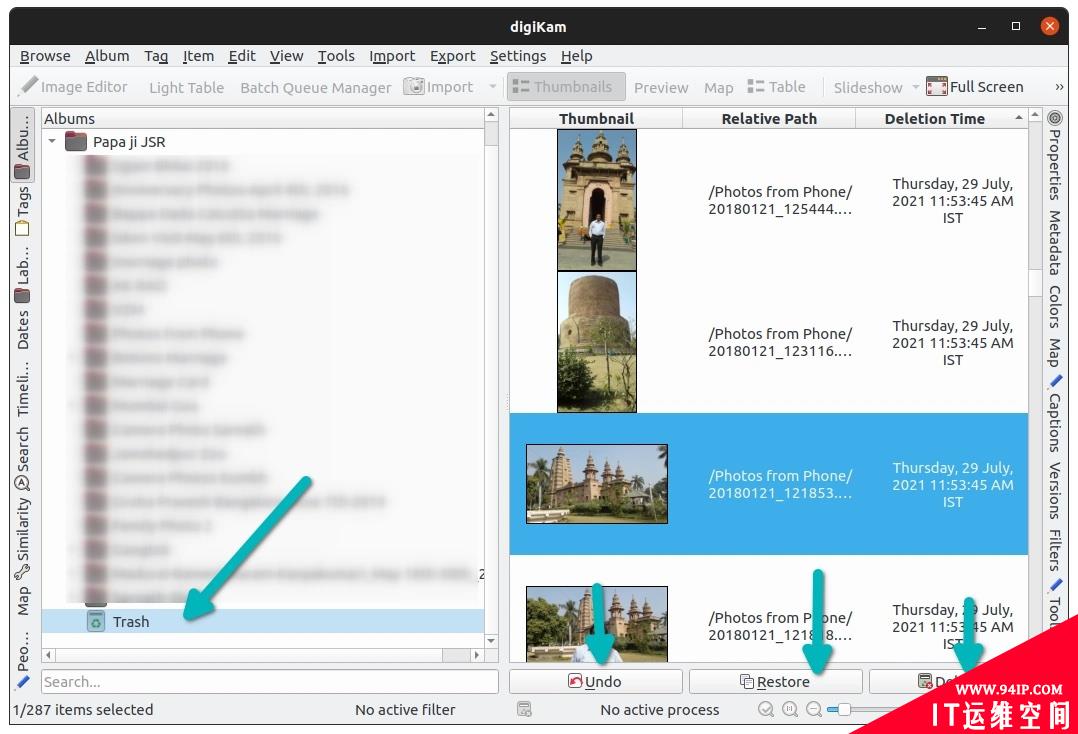Open the Metadata right sidebar tab
The width and height of the screenshot is (1078, 734).
(x=1055, y=243)
